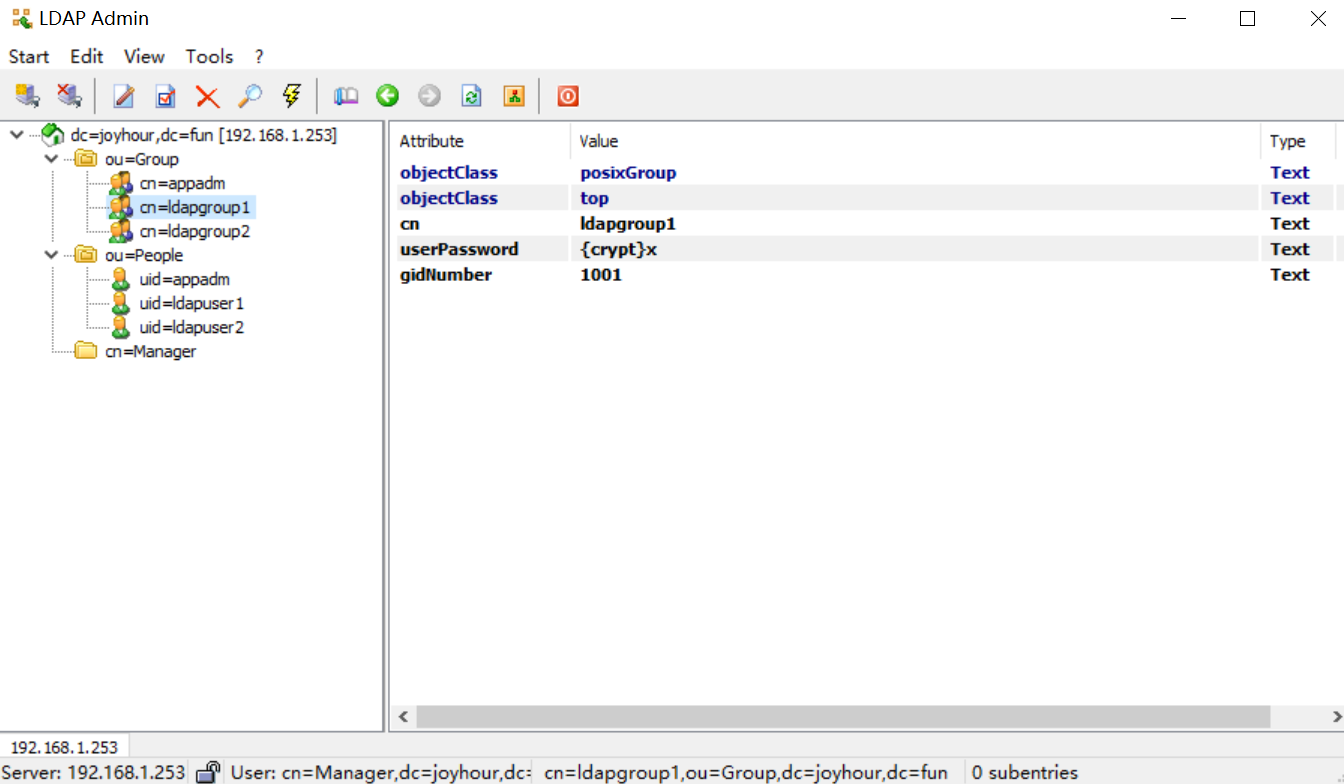The image size is (1344, 784).
Task: Click the folder icon of cn=Manager
Action: (x=87, y=351)
